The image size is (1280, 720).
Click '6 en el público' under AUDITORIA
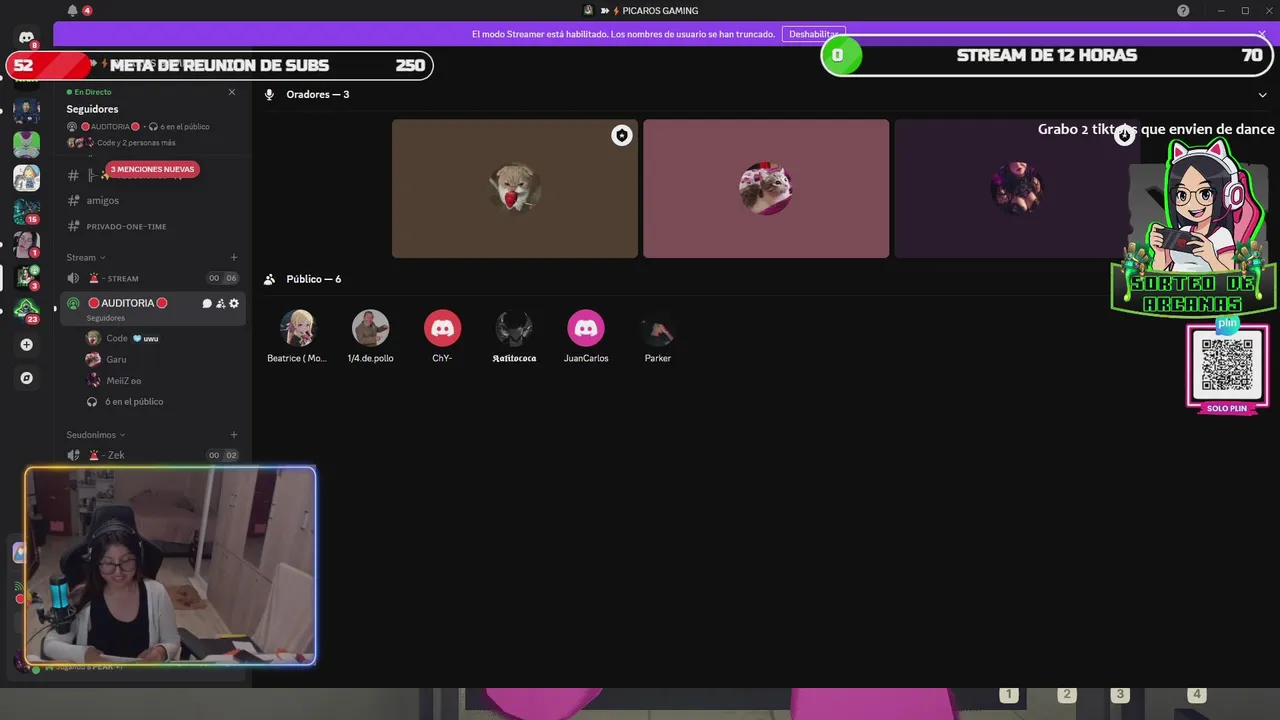(134, 402)
